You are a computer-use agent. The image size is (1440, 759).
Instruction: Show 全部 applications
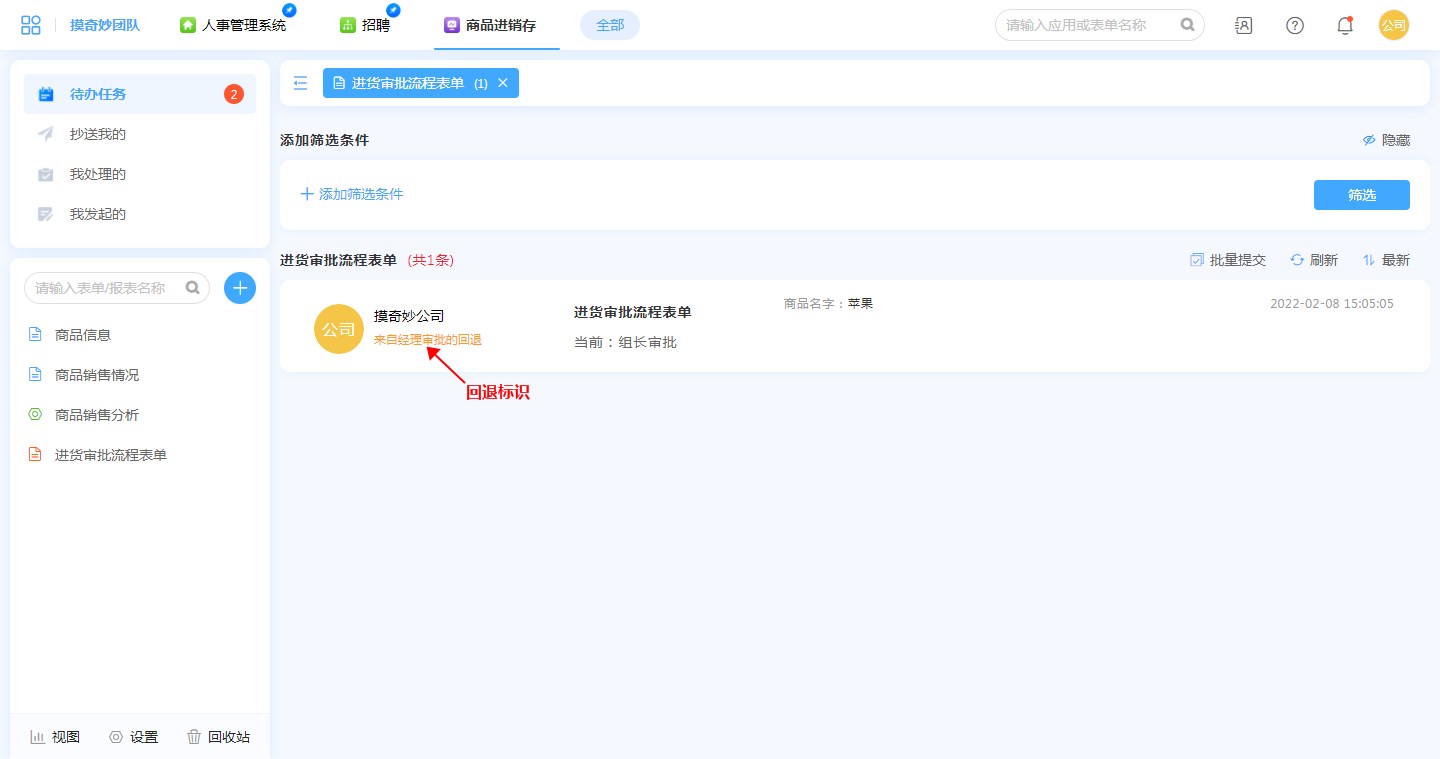610,25
